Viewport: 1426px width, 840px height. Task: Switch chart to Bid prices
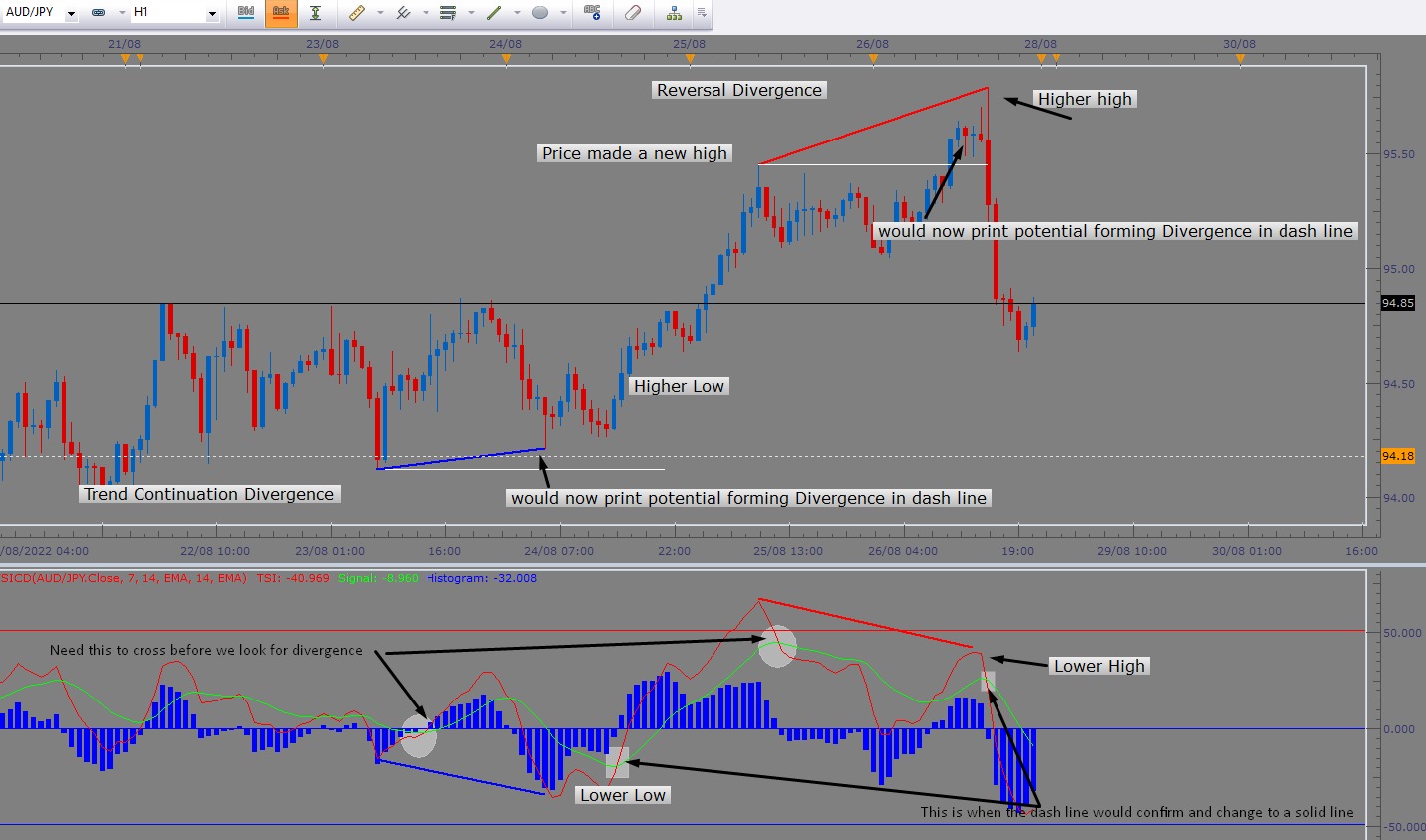pos(246,13)
